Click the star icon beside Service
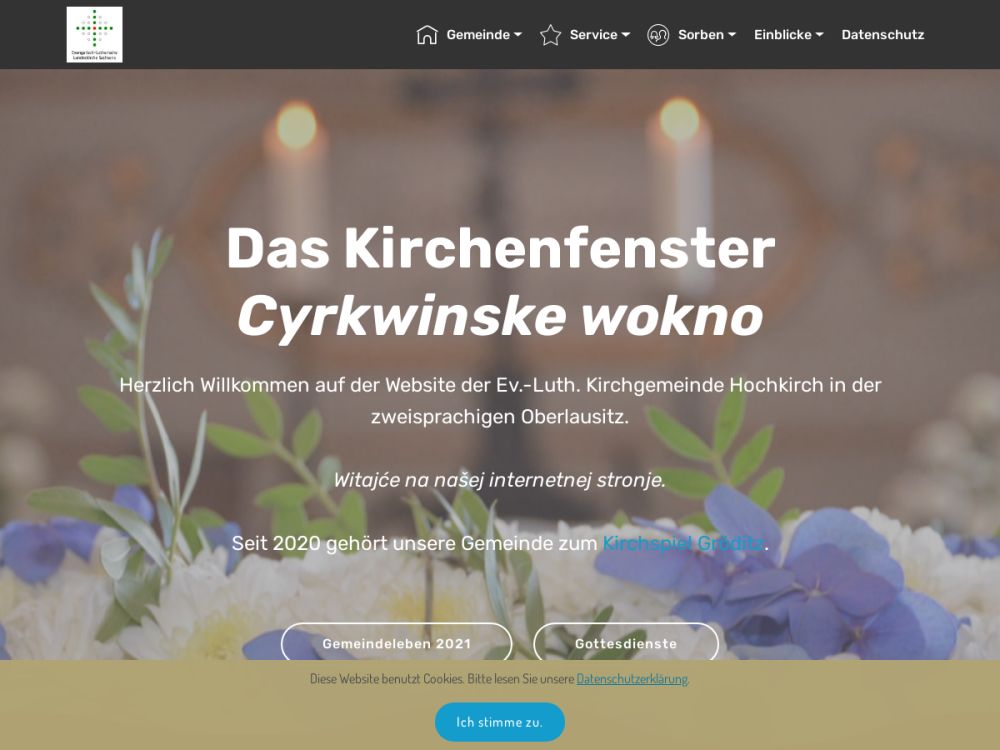 (550, 34)
